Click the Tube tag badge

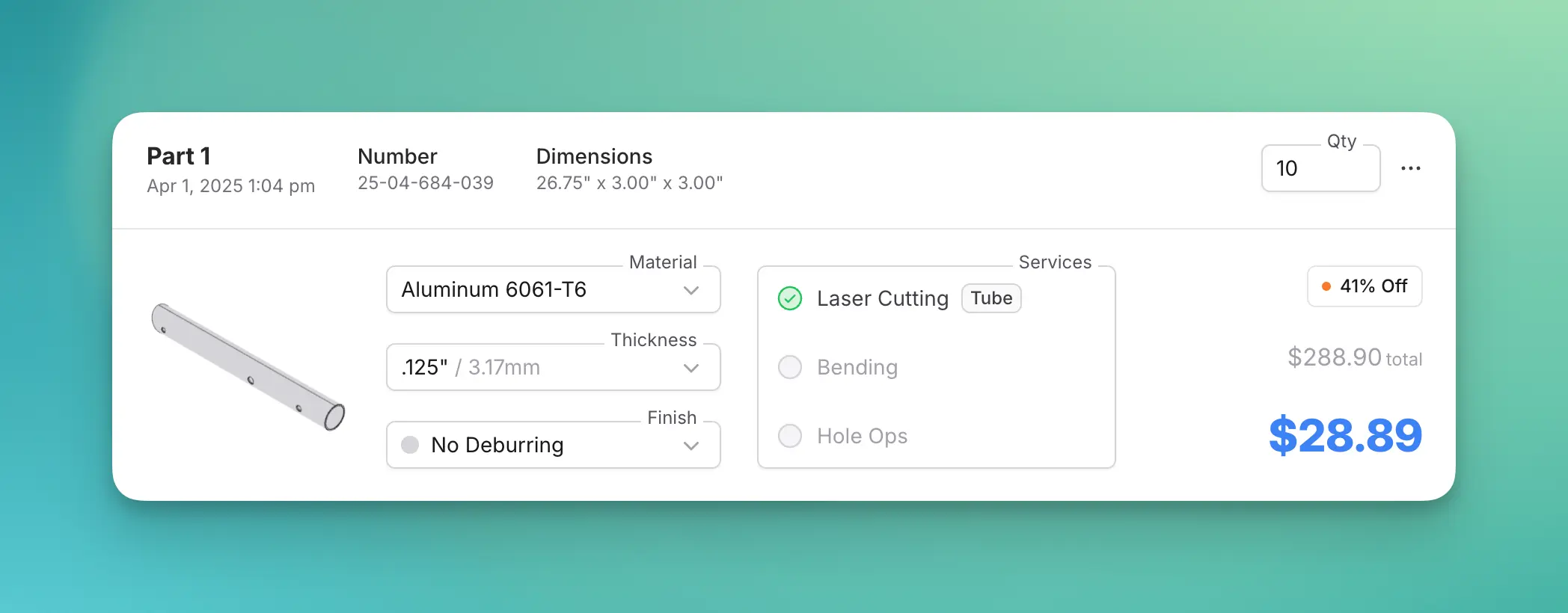point(990,298)
